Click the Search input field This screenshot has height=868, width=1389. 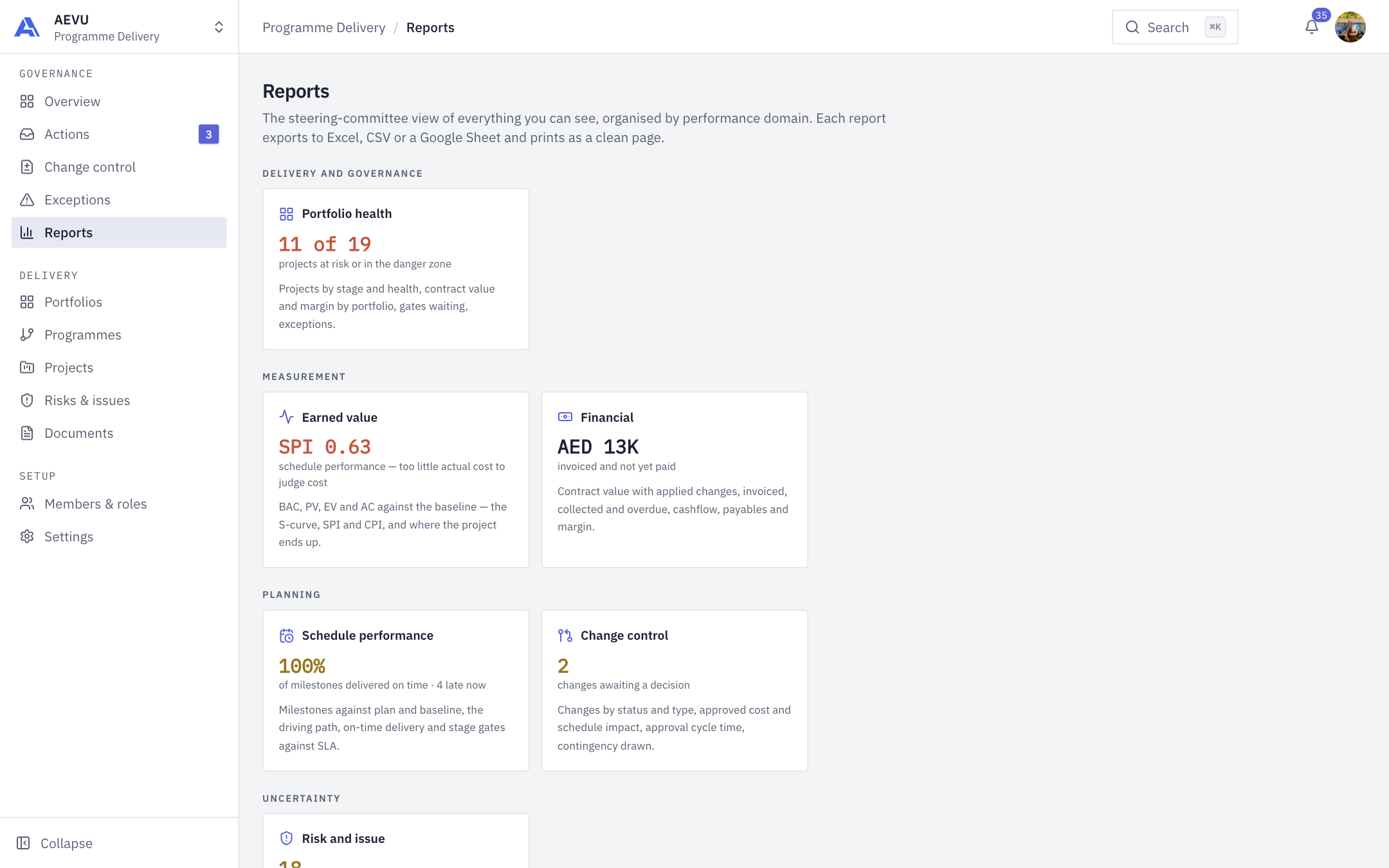(1175, 27)
